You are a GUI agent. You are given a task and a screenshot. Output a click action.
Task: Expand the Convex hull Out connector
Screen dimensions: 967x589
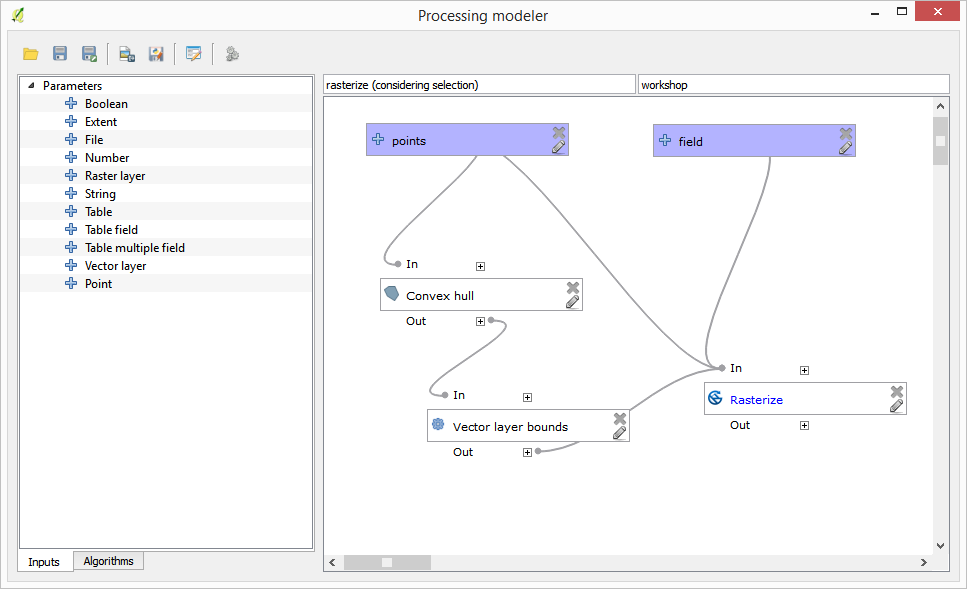coord(480,321)
